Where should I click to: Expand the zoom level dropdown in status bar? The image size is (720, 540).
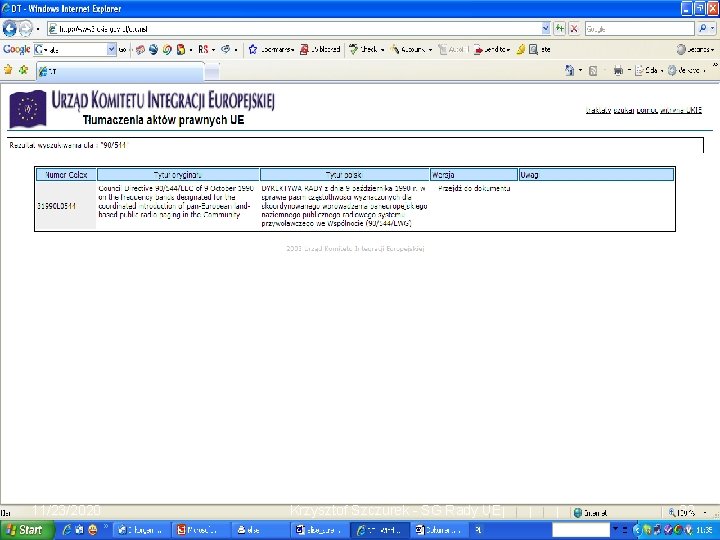coord(705,512)
